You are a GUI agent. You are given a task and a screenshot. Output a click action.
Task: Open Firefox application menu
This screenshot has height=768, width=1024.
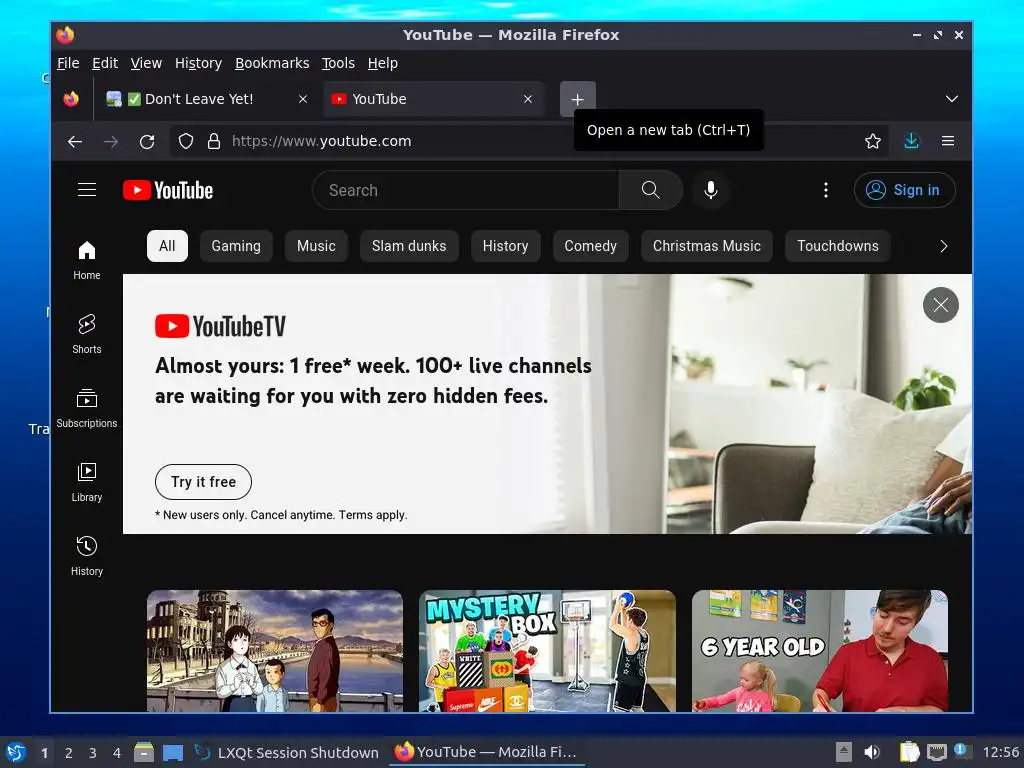pyautogui.click(x=948, y=141)
